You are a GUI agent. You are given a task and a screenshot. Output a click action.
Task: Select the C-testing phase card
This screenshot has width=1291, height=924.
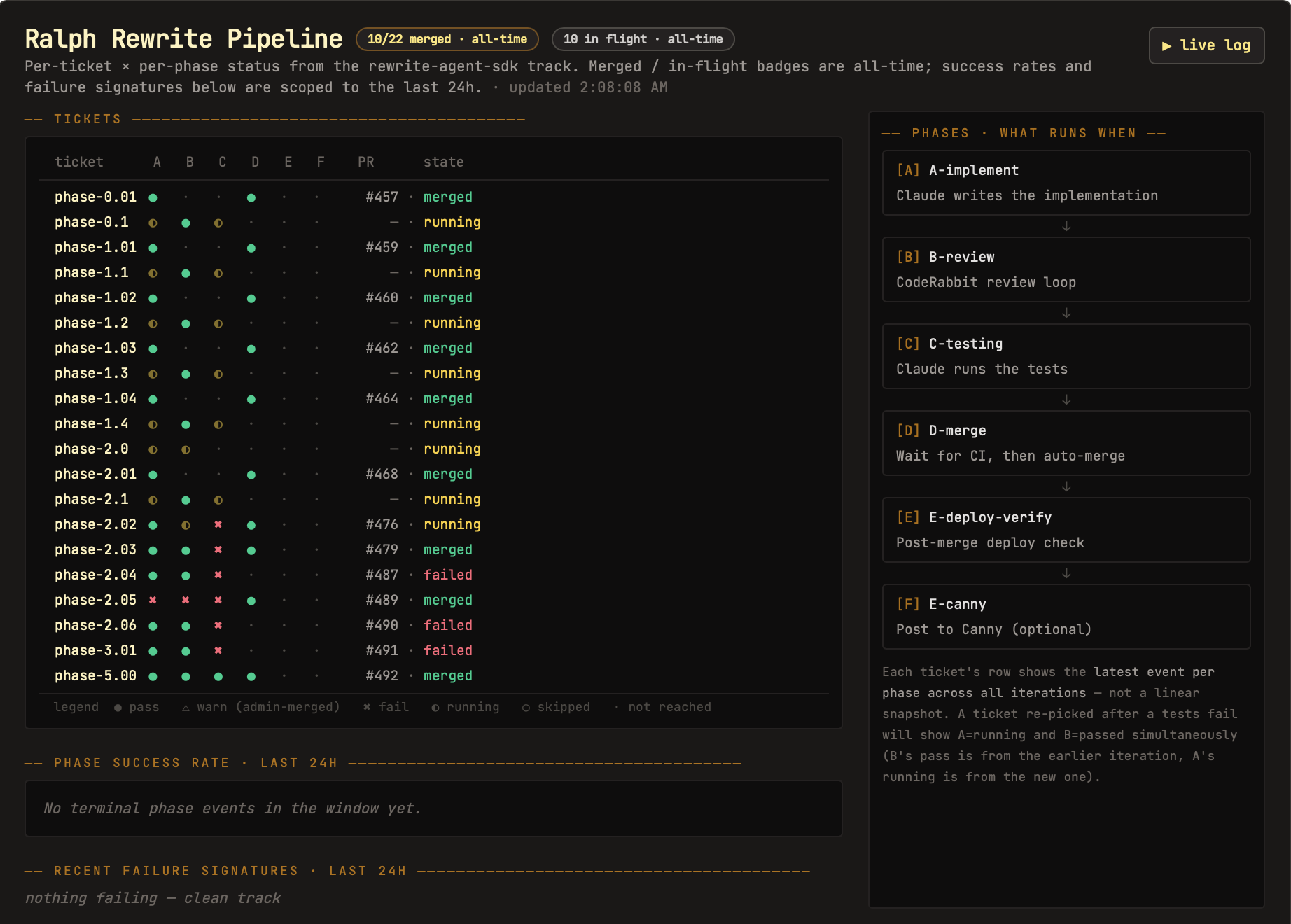click(x=1066, y=356)
